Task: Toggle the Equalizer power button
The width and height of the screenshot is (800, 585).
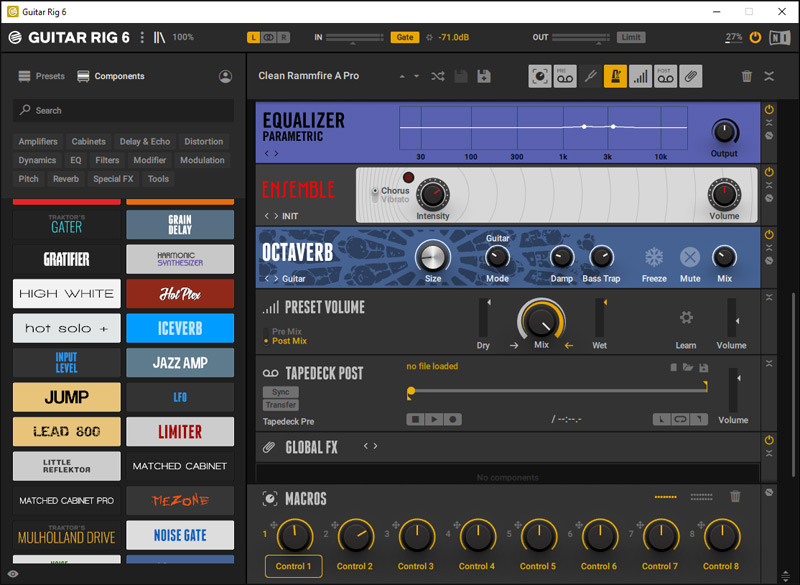Action: pyautogui.click(x=769, y=109)
